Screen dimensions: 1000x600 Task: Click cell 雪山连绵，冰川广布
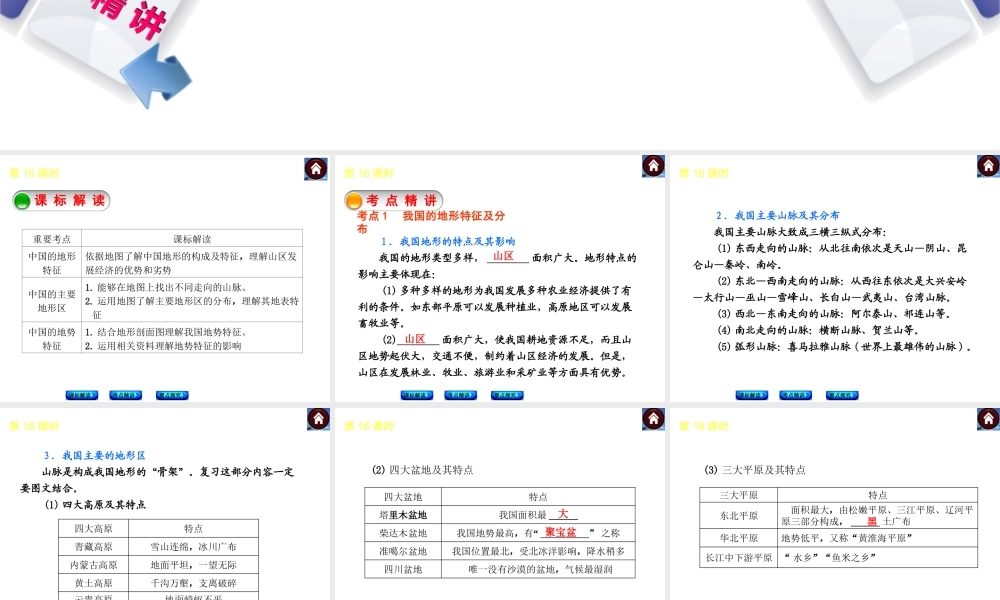193,547
